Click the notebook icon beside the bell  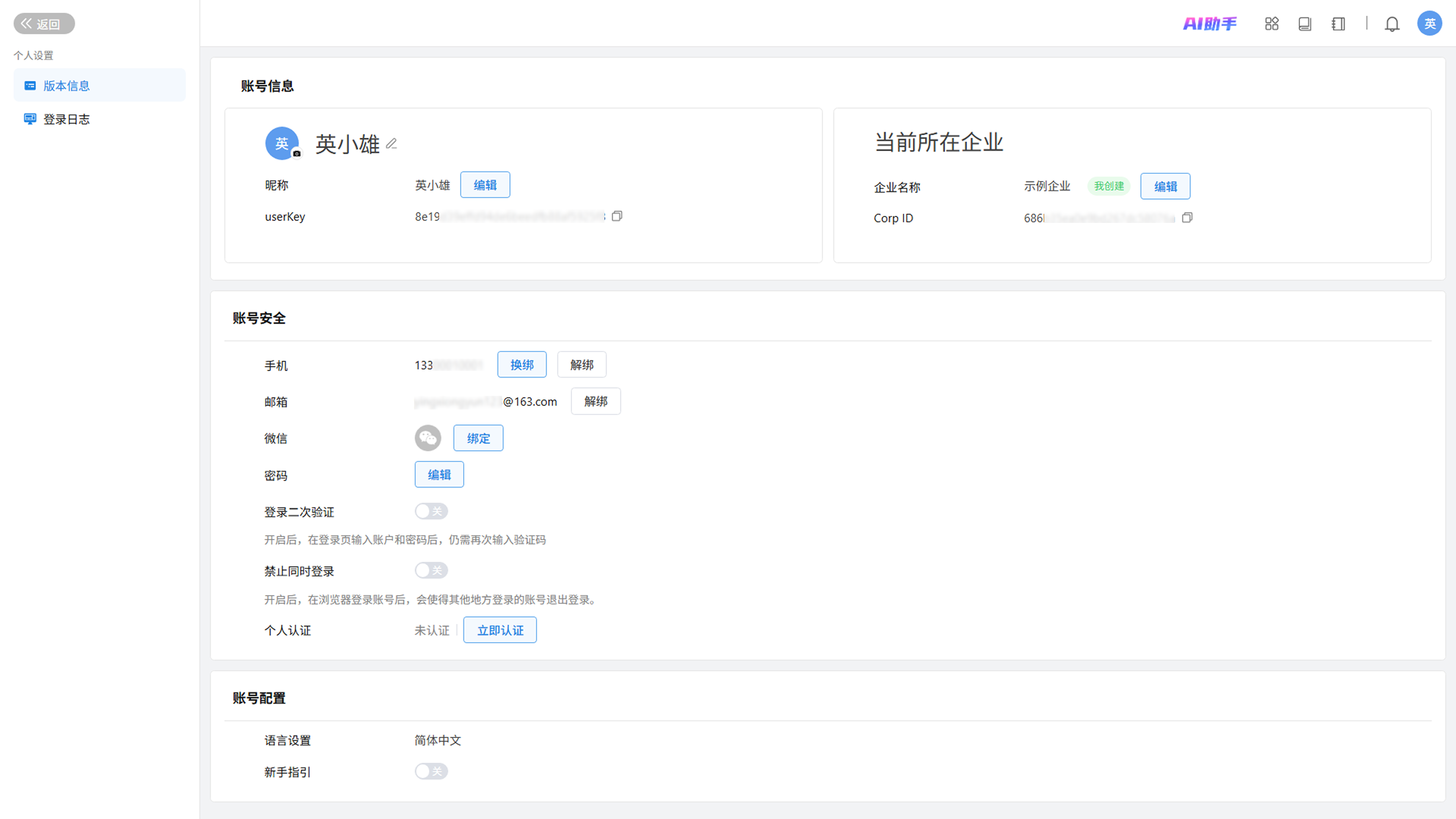[1338, 24]
